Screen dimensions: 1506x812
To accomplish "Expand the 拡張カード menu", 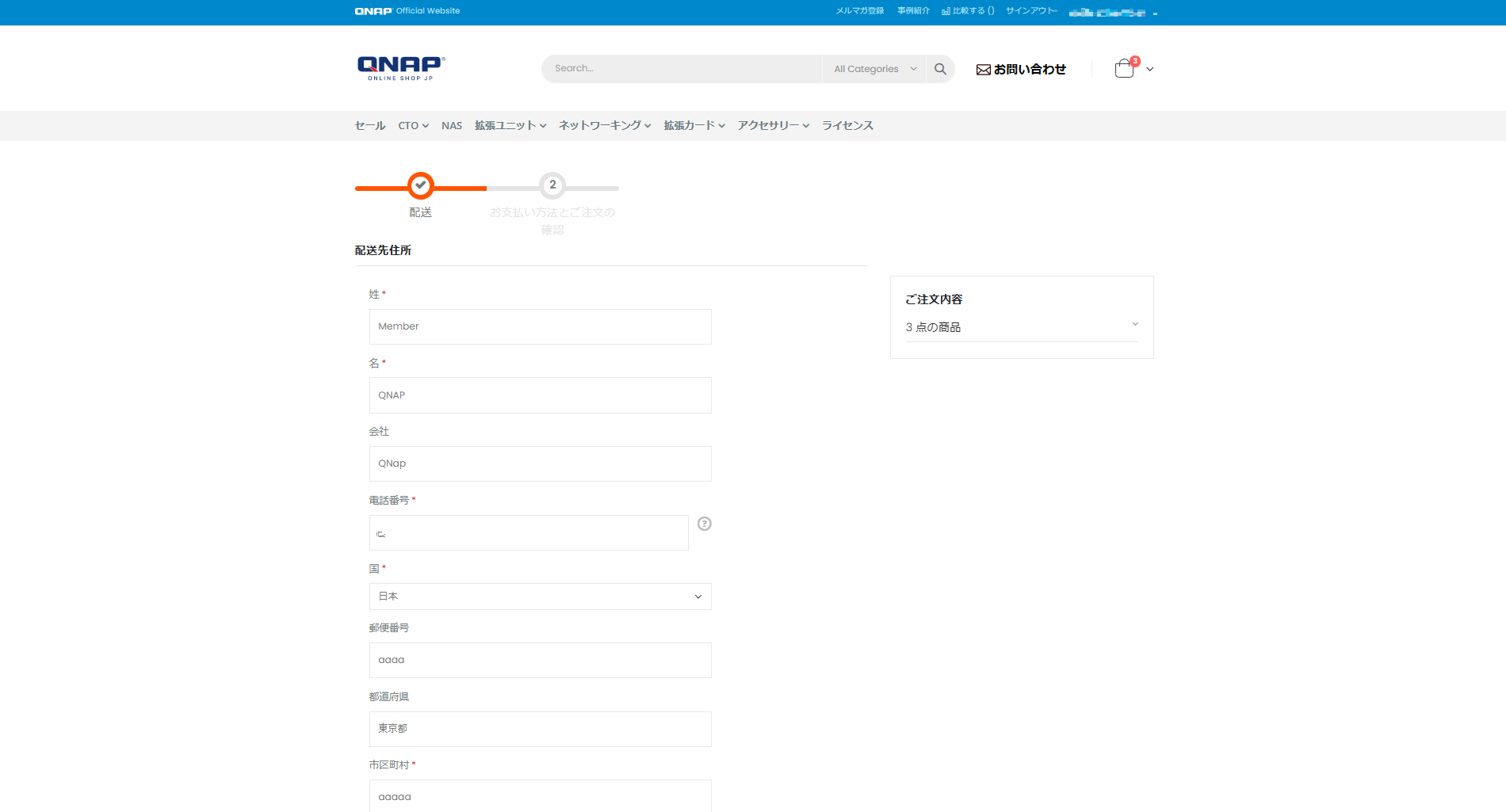I will click(x=694, y=126).
